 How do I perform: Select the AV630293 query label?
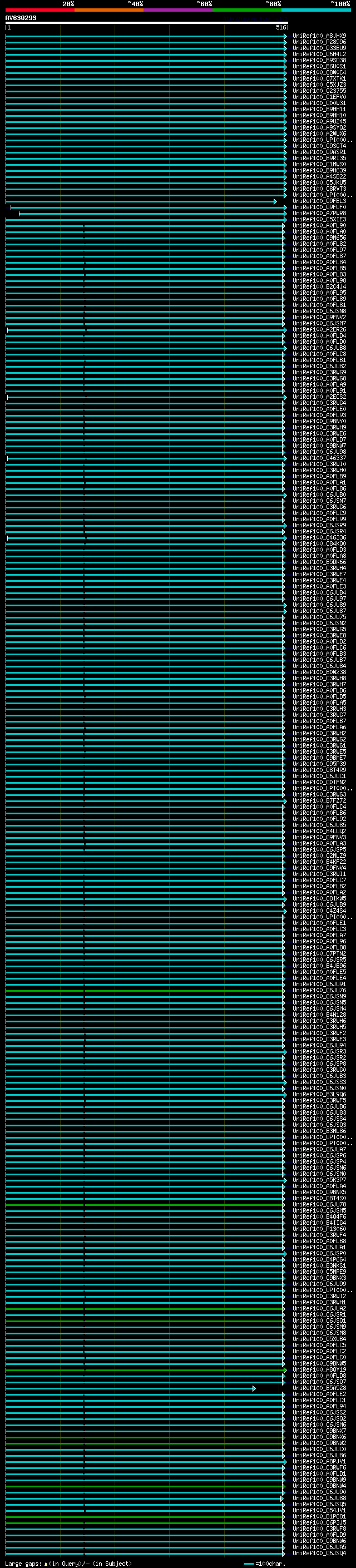(21, 18)
